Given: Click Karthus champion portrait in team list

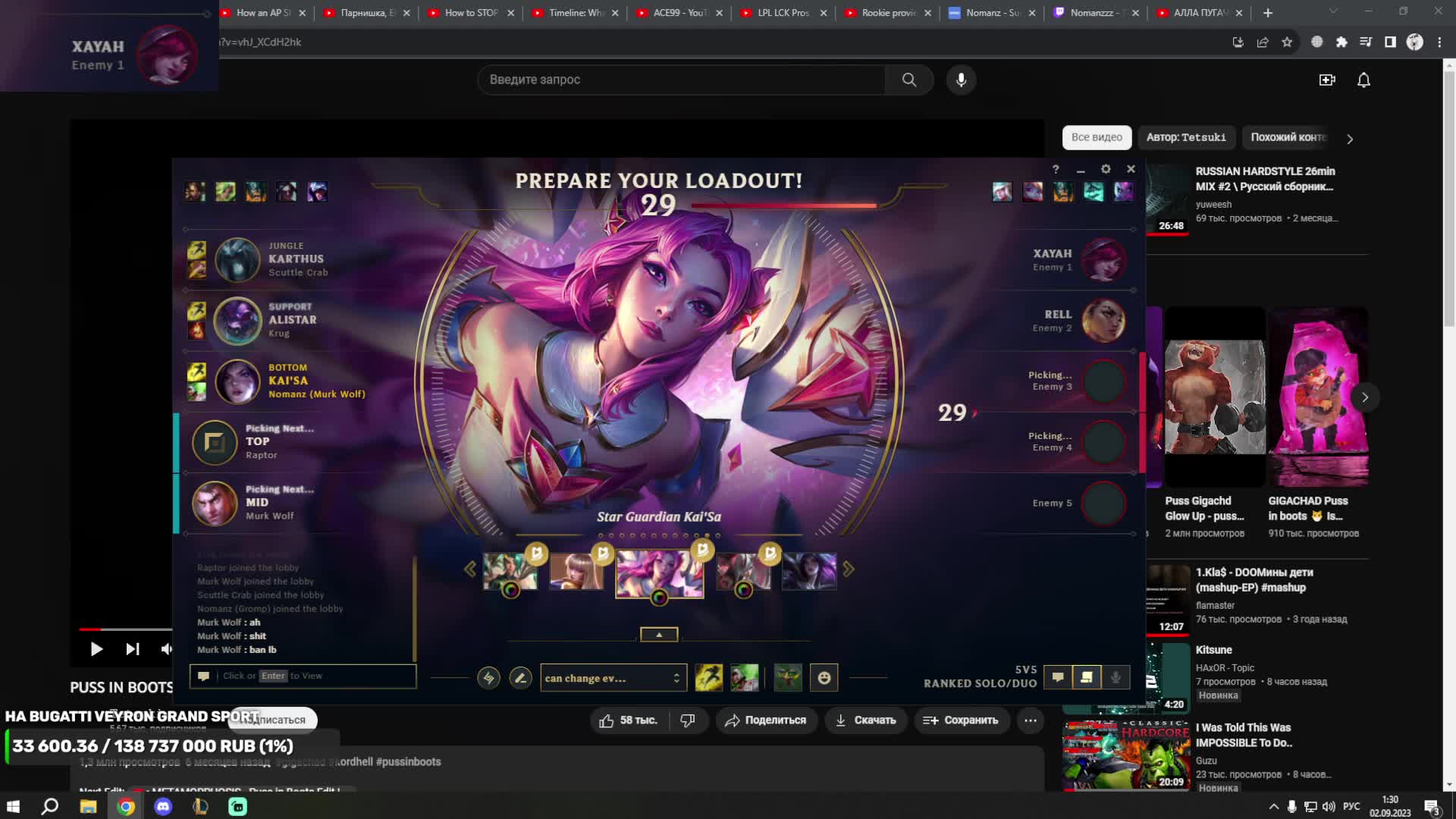Looking at the screenshot, I should (x=237, y=259).
